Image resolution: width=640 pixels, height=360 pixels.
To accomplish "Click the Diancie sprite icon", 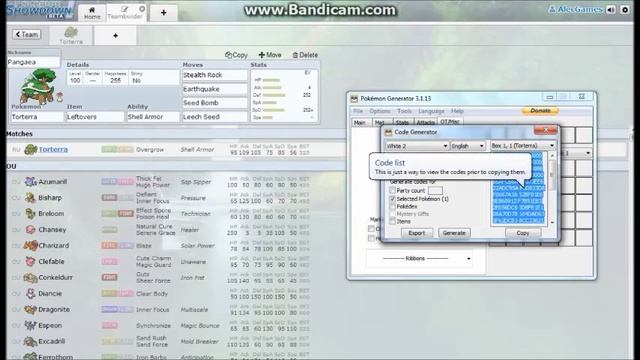I will click(x=31, y=293).
